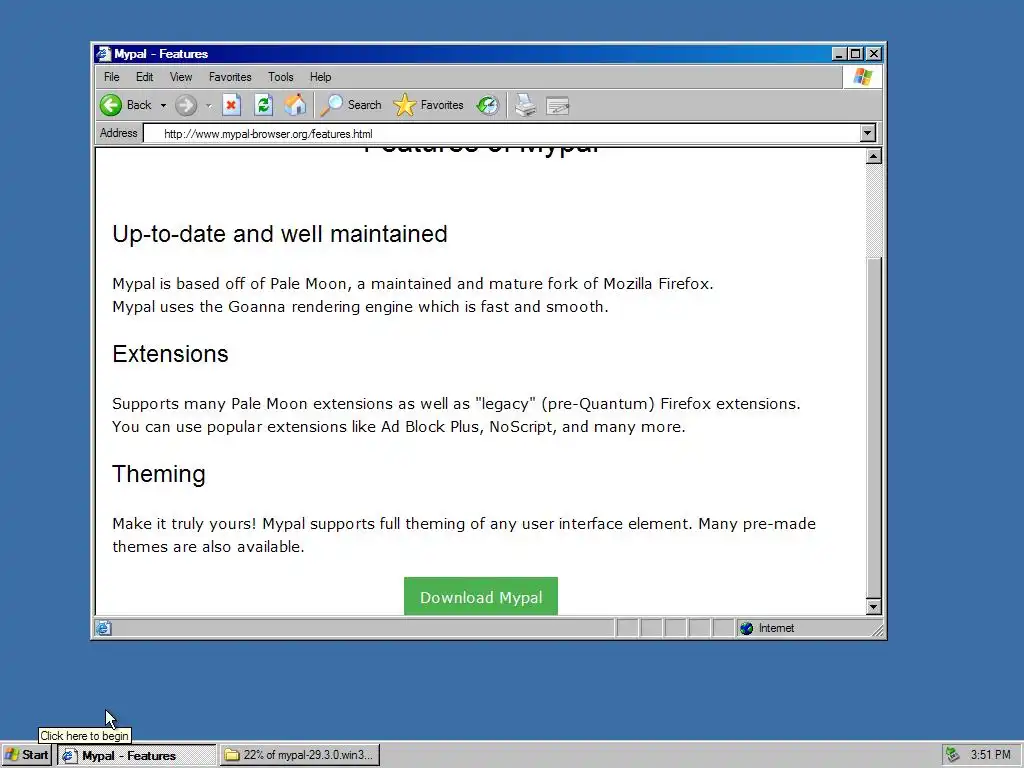Screen dimensions: 1024x768
Task: Click the greyed Forward arrow button
Action: click(x=186, y=105)
